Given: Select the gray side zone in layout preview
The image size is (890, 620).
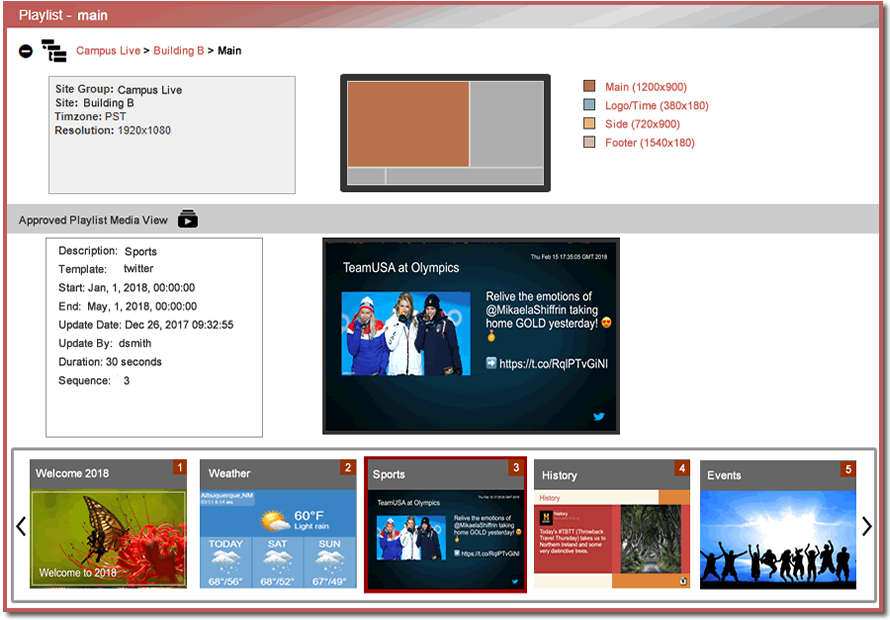Looking at the screenshot, I should pos(507,124).
